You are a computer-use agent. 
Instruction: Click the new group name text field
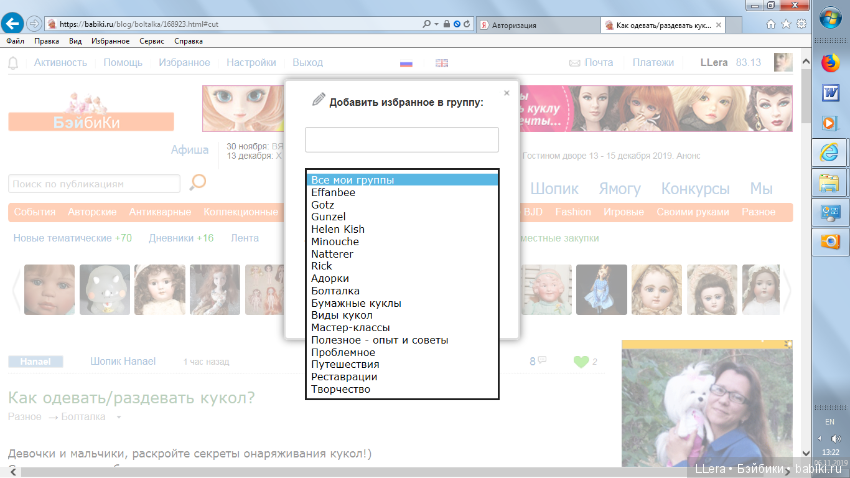(401, 140)
